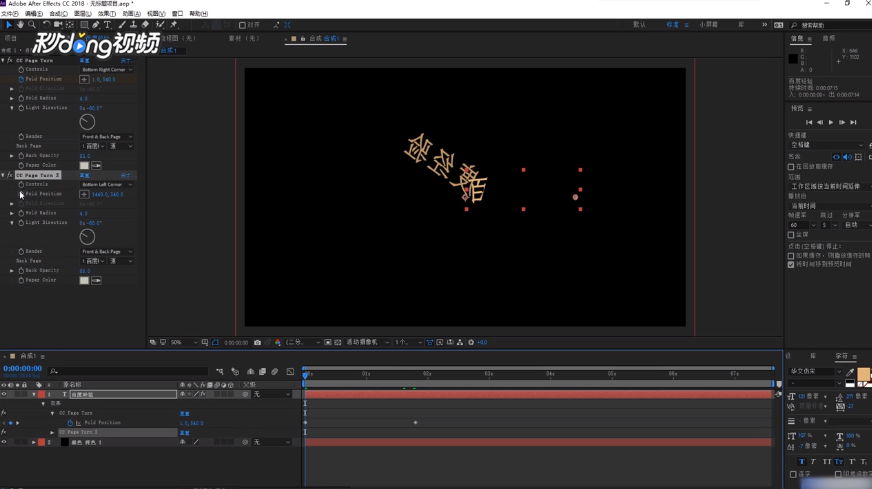872x489 pixels.
Task: Select the Rotation tool
Action: (46, 25)
